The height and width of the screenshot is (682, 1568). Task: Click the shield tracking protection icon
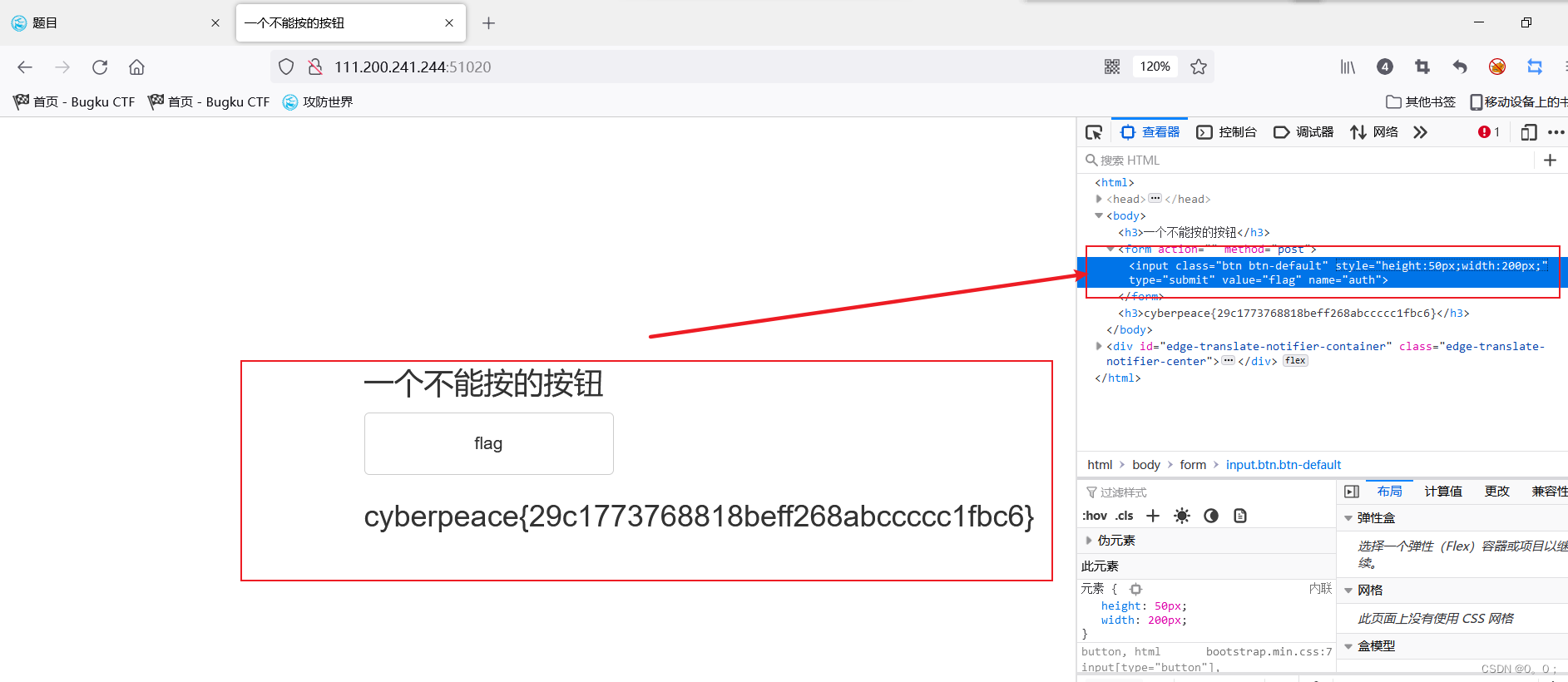(x=286, y=67)
